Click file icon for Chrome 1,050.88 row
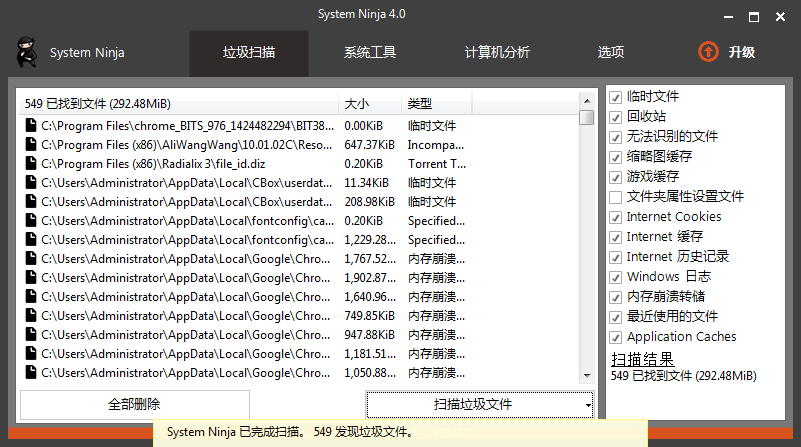This screenshot has width=801, height=447. [x=31, y=372]
